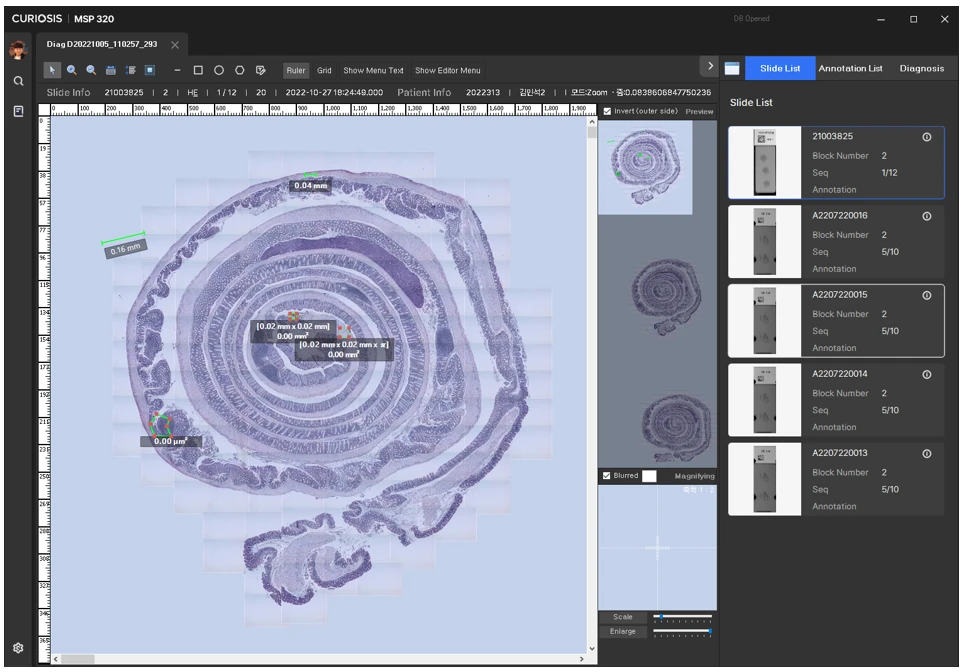Click the Slide Info label
964x672 pixels.
click(x=68, y=92)
